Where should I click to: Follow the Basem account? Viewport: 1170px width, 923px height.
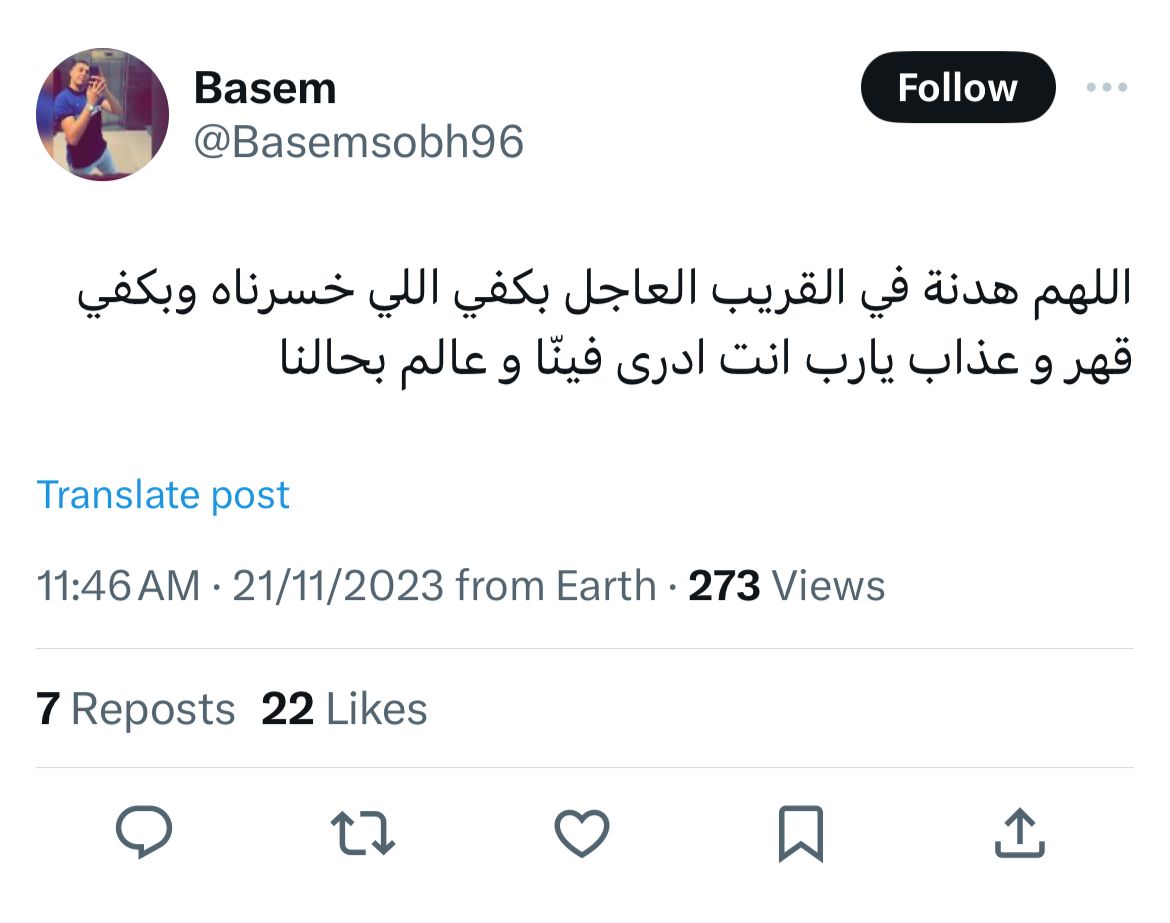tap(957, 88)
